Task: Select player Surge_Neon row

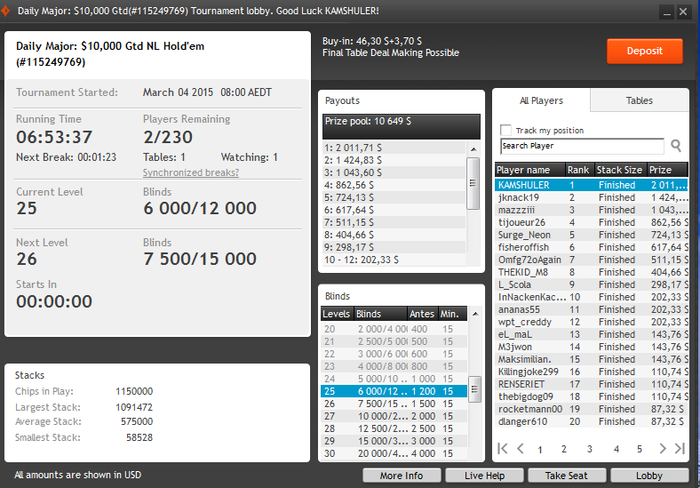Action: pyautogui.click(x=591, y=235)
